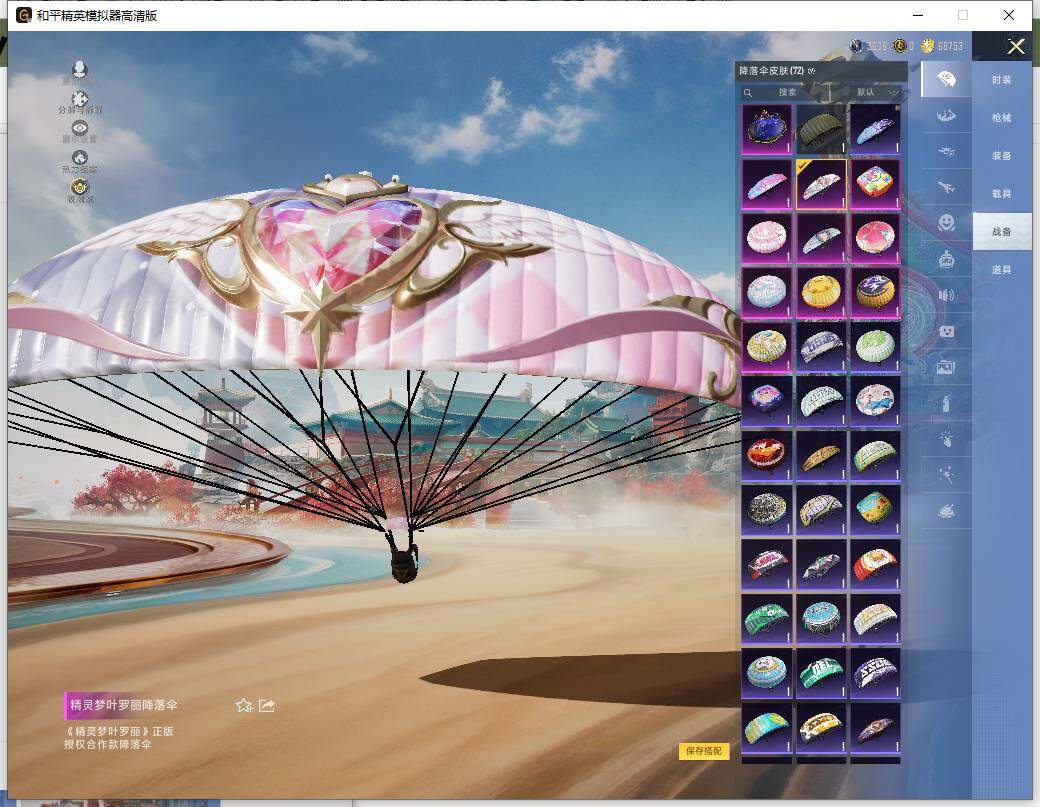Select the dark blue starry parachute skin

pyautogui.click(x=767, y=128)
